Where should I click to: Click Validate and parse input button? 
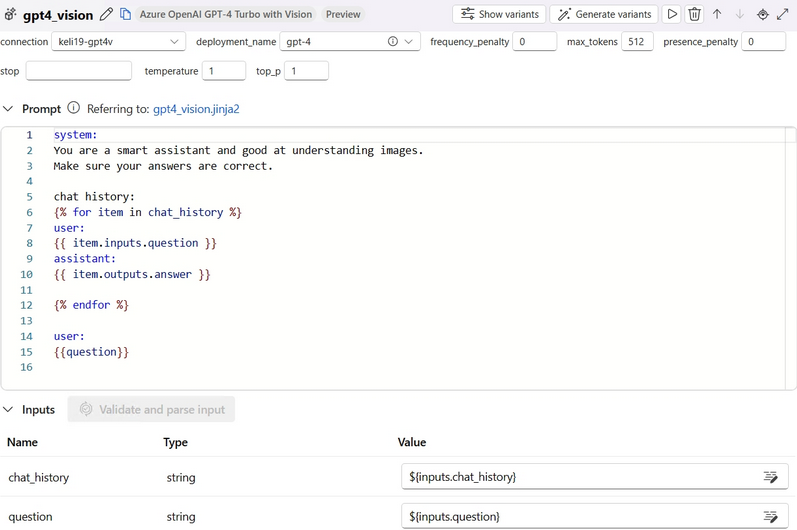pos(151,409)
